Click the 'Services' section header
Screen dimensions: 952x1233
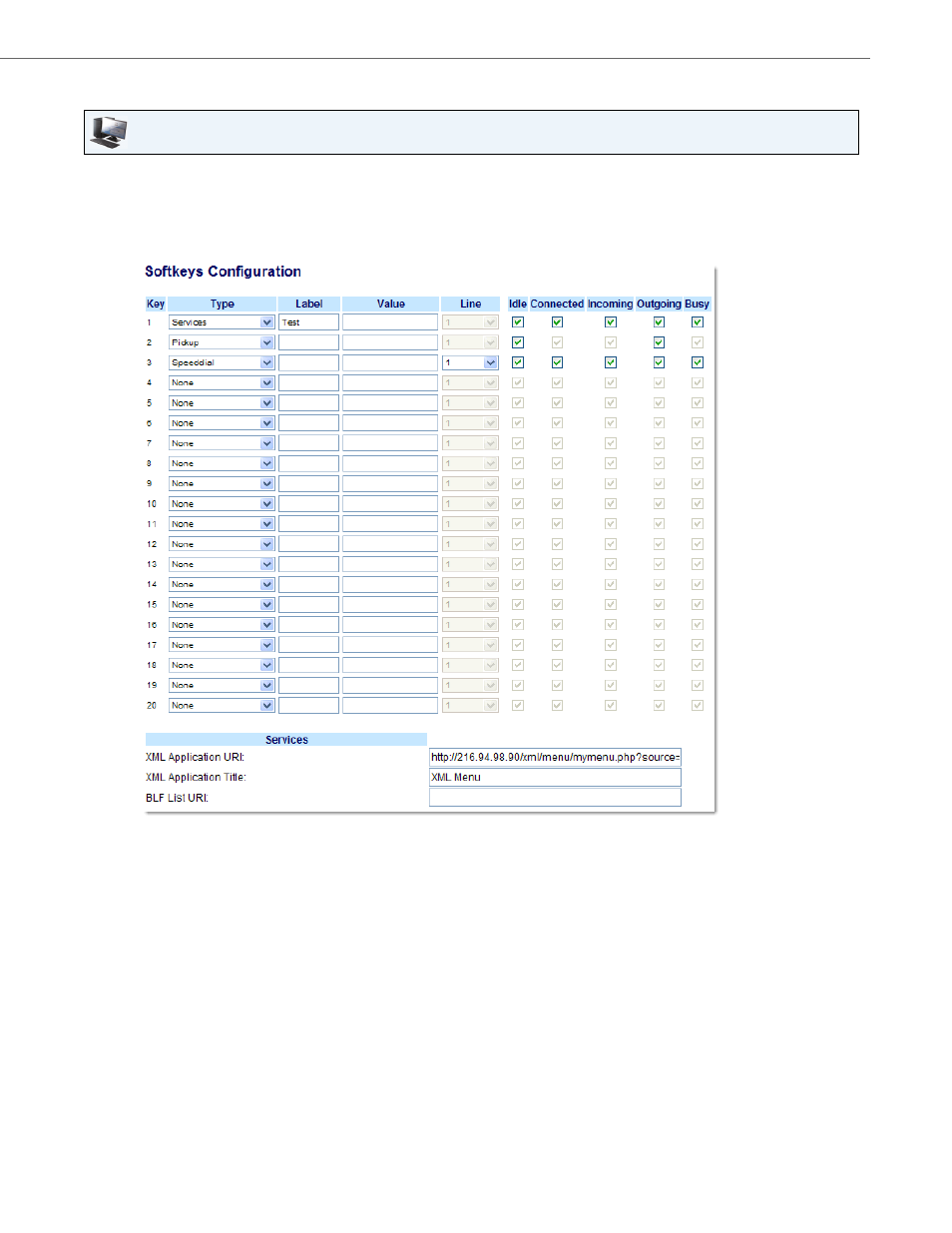pos(286,740)
